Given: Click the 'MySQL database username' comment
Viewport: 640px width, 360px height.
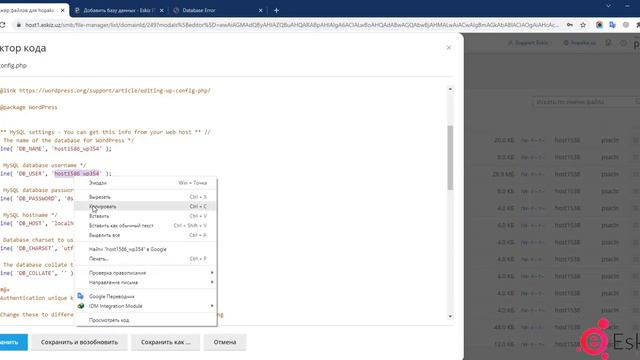Looking at the screenshot, I should (x=44, y=165).
